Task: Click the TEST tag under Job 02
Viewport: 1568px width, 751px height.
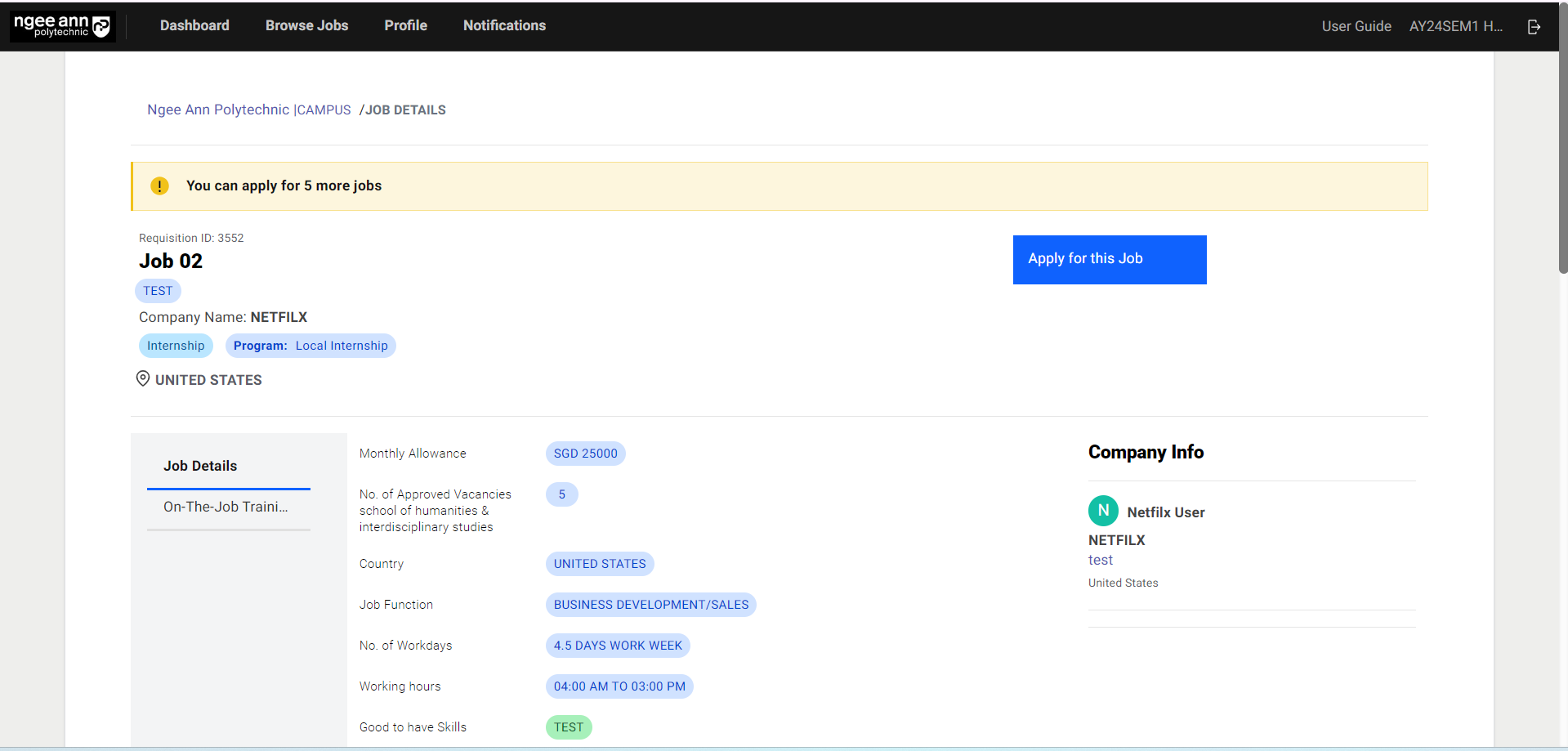Action: point(158,291)
